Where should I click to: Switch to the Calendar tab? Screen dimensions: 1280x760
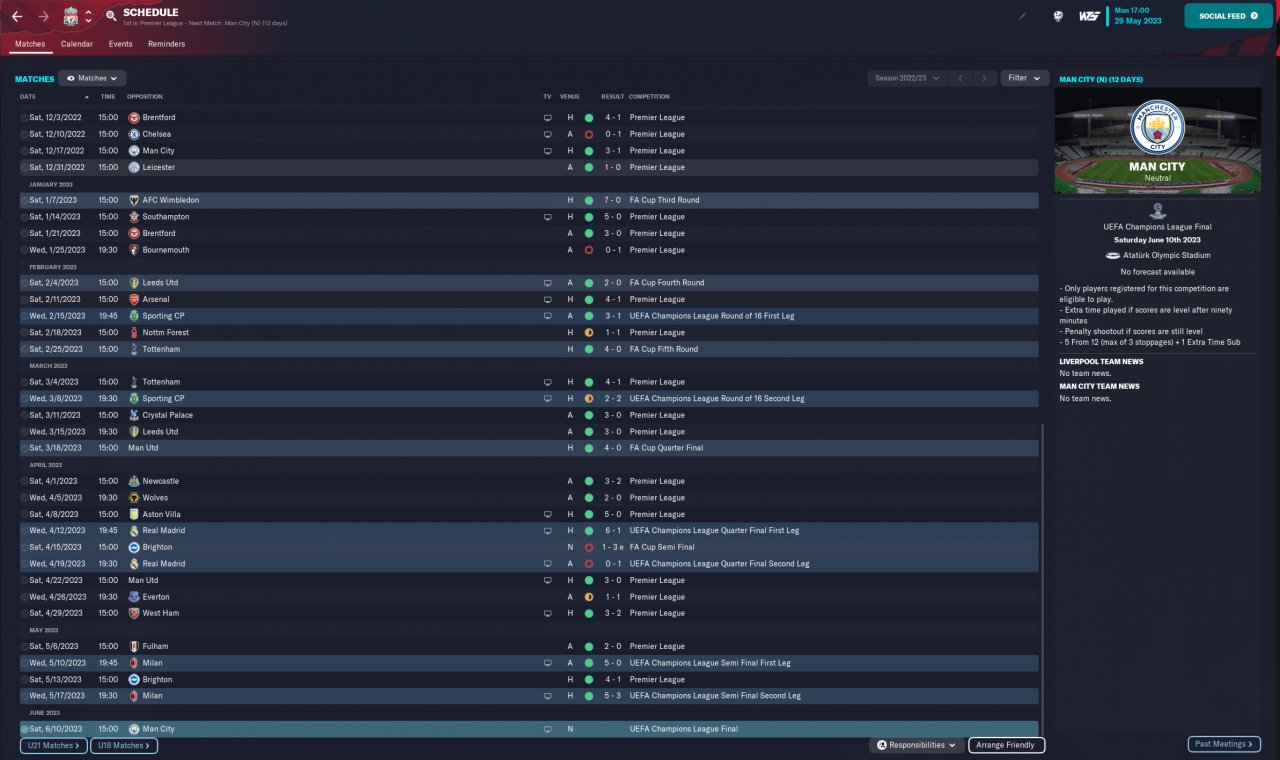[77, 44]
